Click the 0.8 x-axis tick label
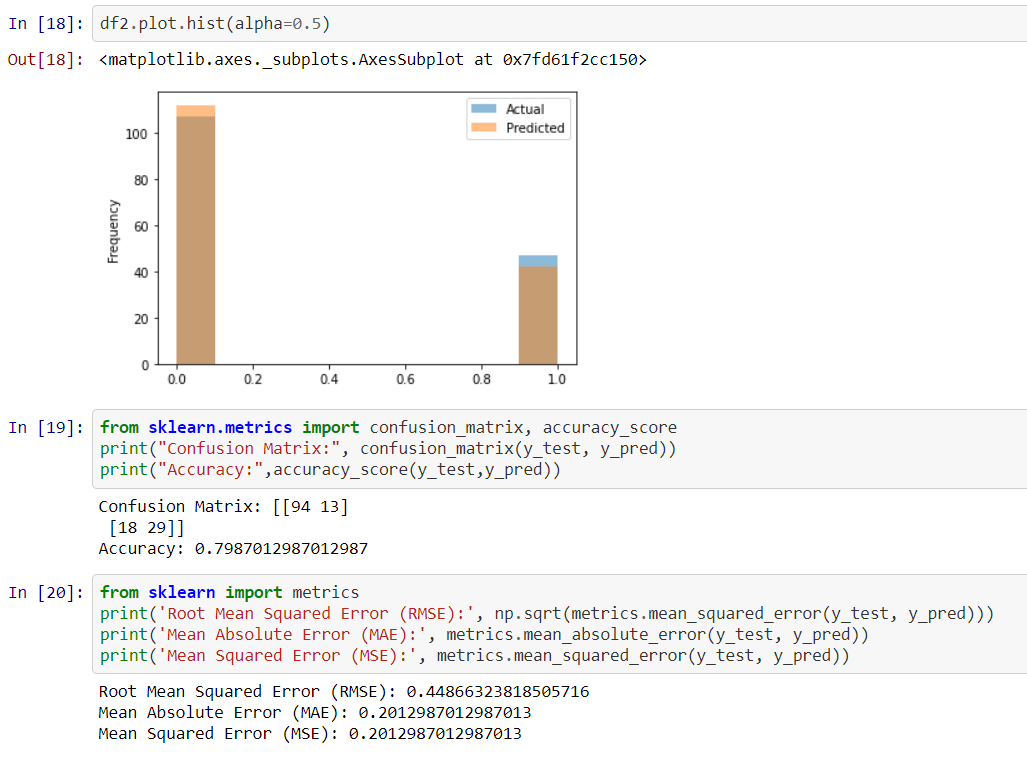 [482, 379]
